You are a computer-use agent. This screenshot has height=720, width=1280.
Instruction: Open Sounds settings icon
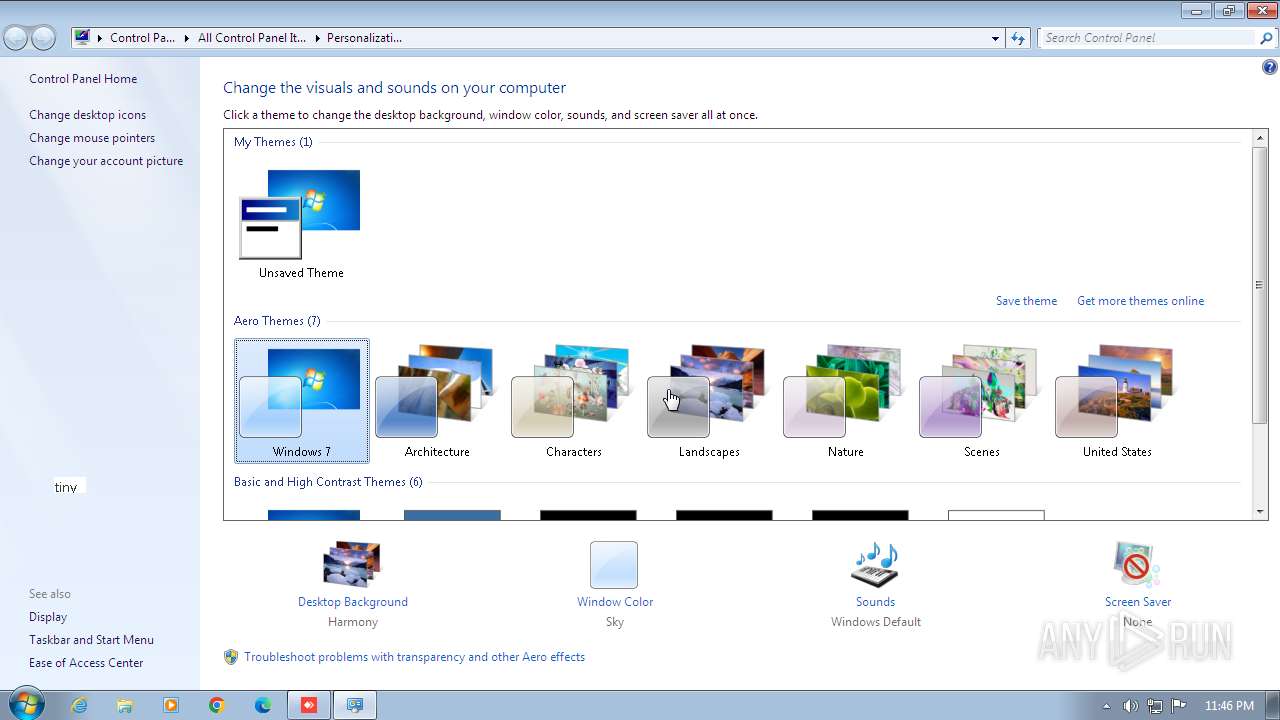pyautogui.click(x=875, y=565)
